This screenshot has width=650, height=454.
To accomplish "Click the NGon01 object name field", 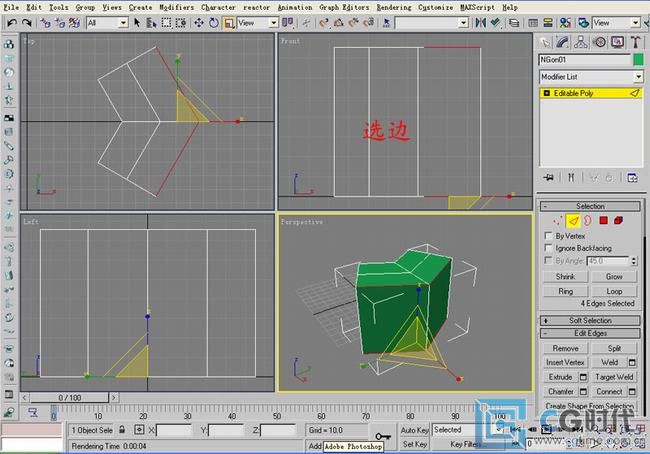I will click(585, 60).
